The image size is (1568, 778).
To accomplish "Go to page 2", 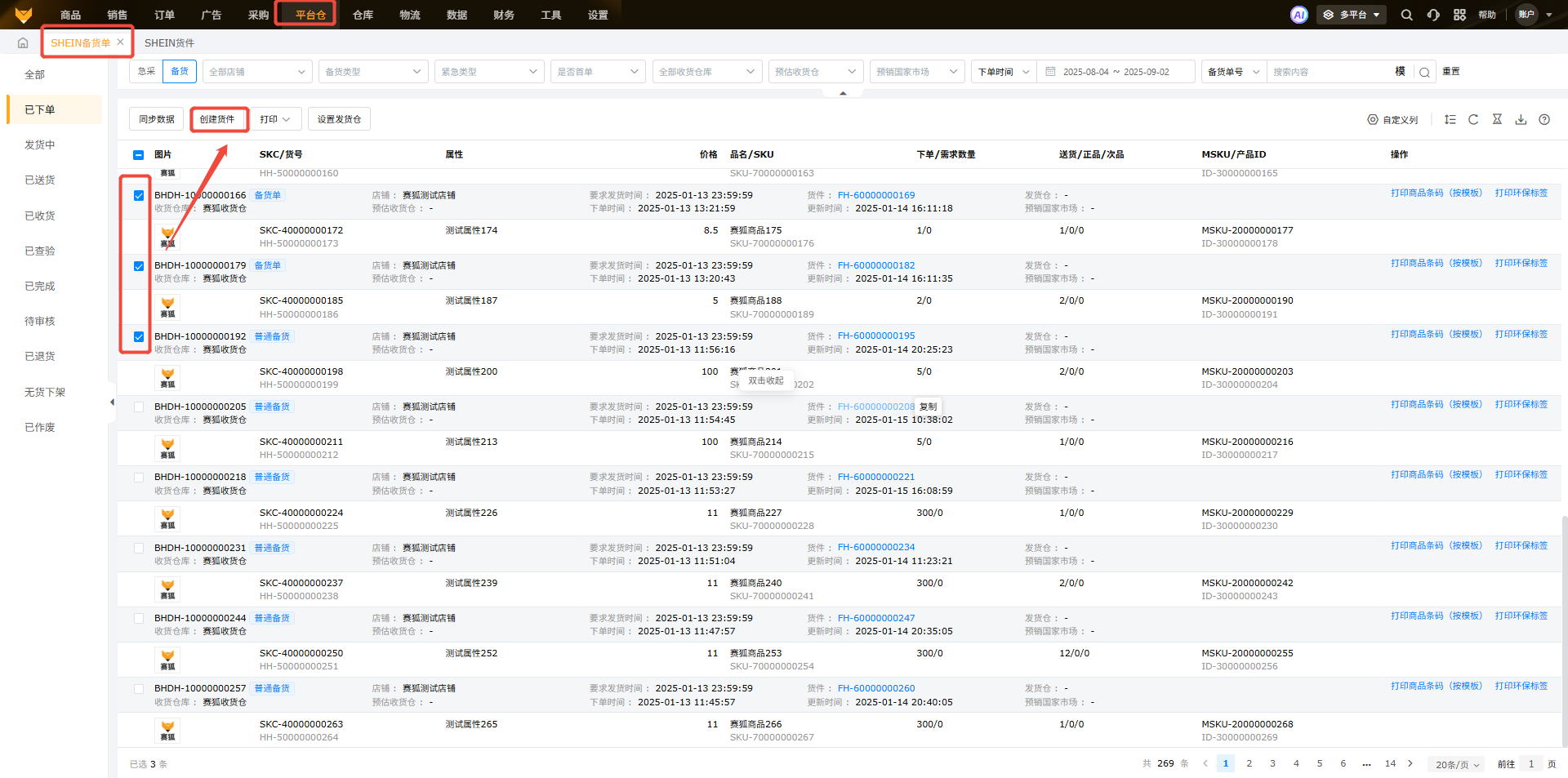I will [1249, 763].
